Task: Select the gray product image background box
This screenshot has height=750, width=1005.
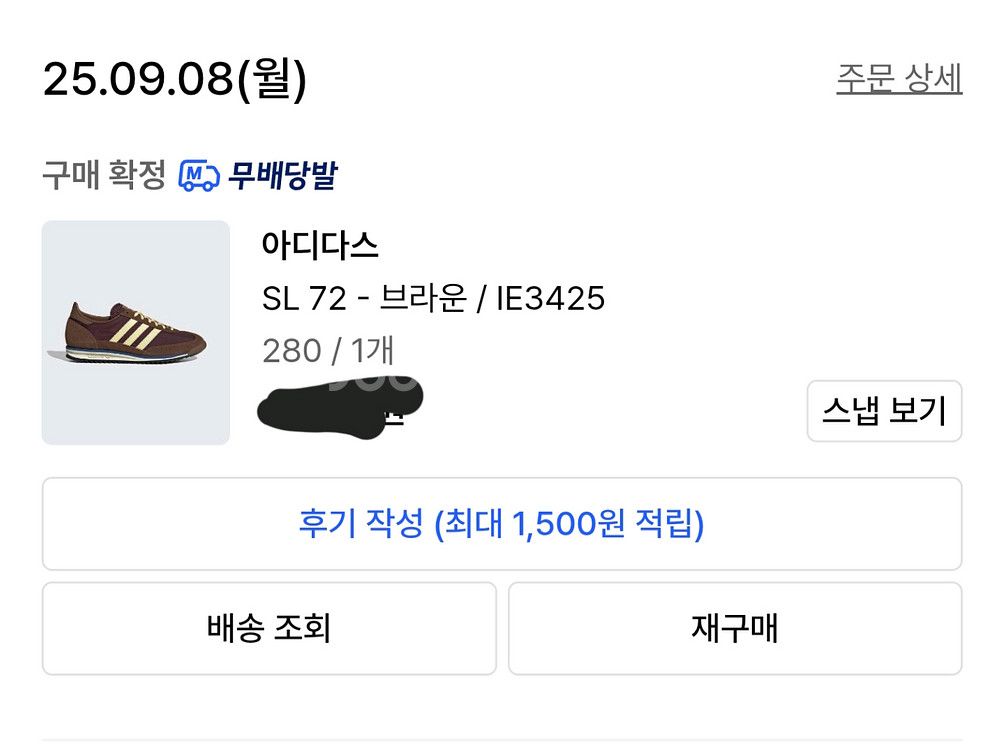Action: pyautogui.click(x=136, y=330)
